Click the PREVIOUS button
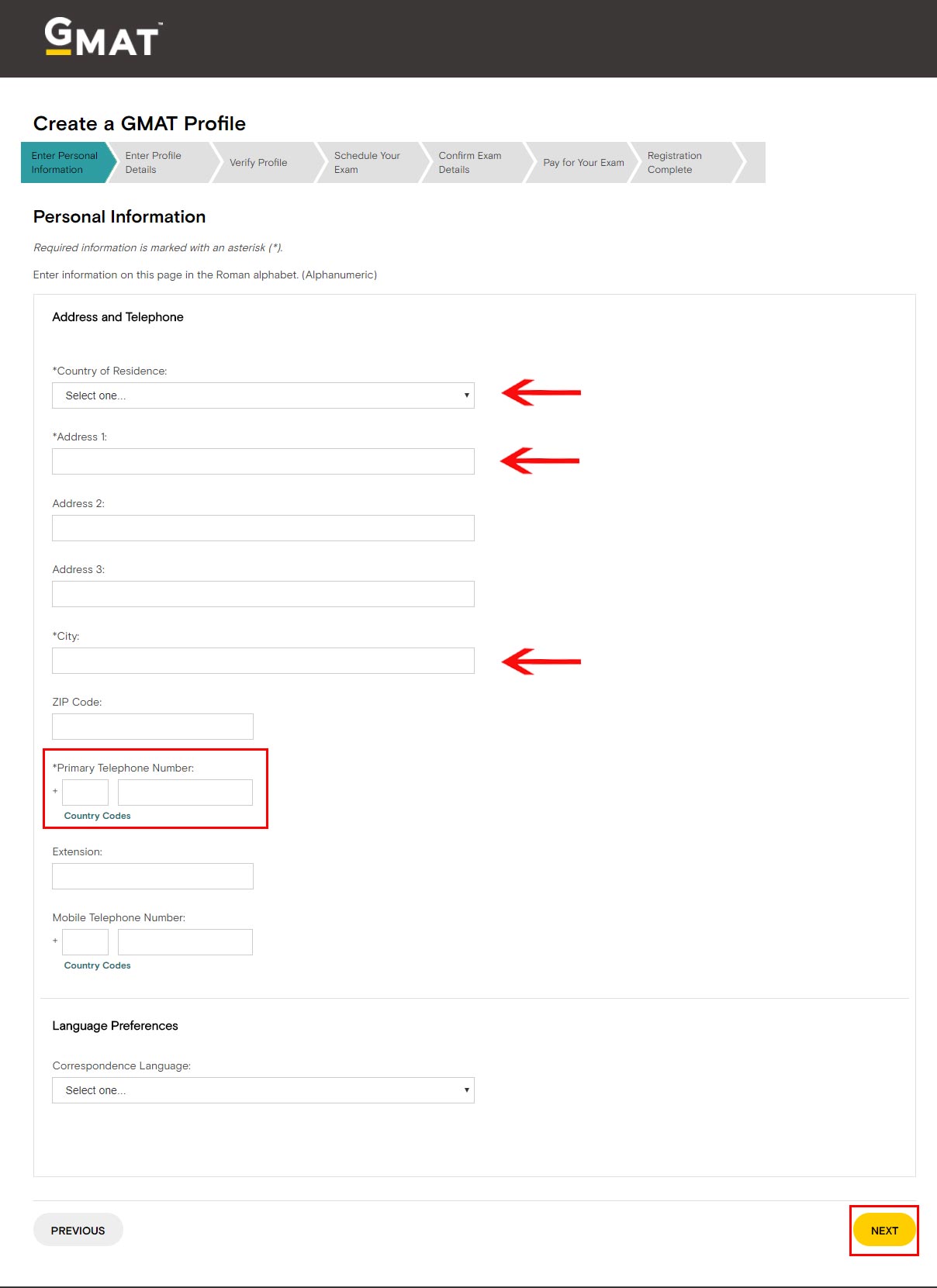 click(78, 1231)
